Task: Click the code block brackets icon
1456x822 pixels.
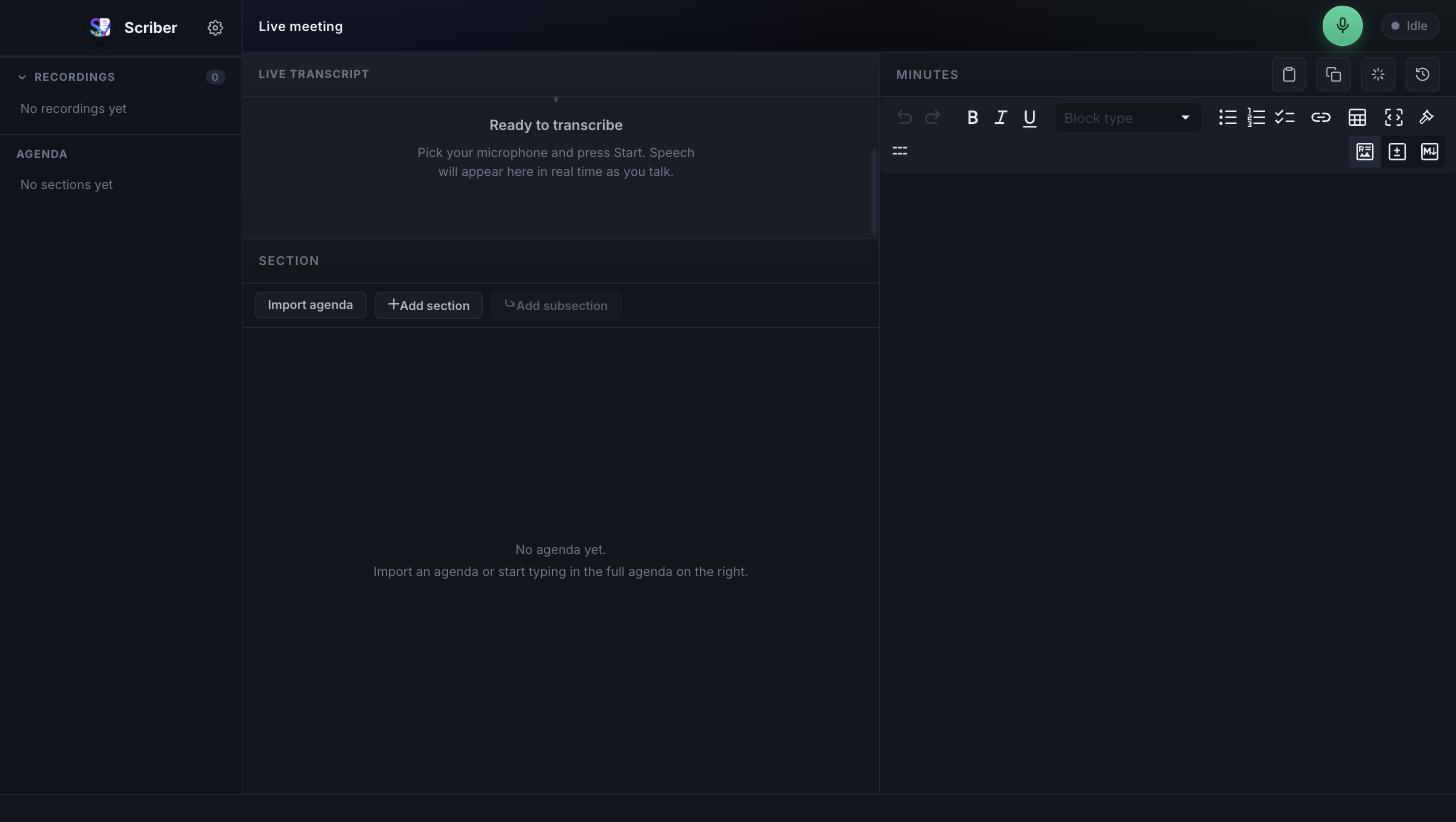Action: [x=1393, y=118]
